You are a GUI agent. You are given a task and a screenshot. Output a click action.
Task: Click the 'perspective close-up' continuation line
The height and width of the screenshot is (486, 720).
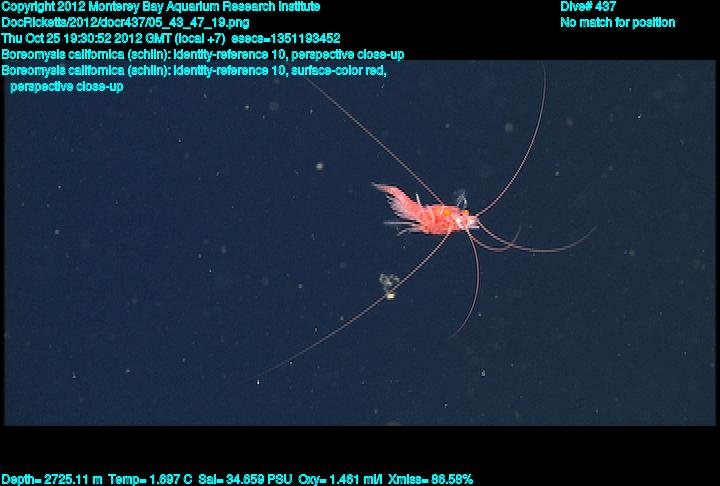point(67,86)
